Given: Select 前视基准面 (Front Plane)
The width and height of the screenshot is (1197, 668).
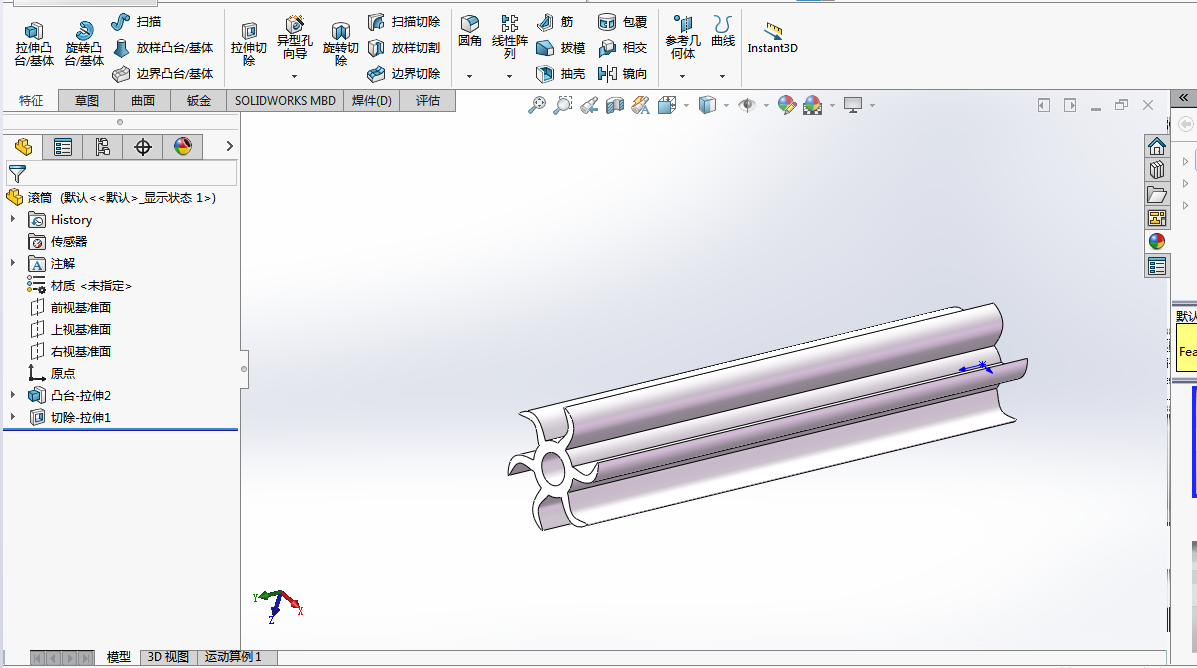Looking at the screenshot, I should point(70,308).
